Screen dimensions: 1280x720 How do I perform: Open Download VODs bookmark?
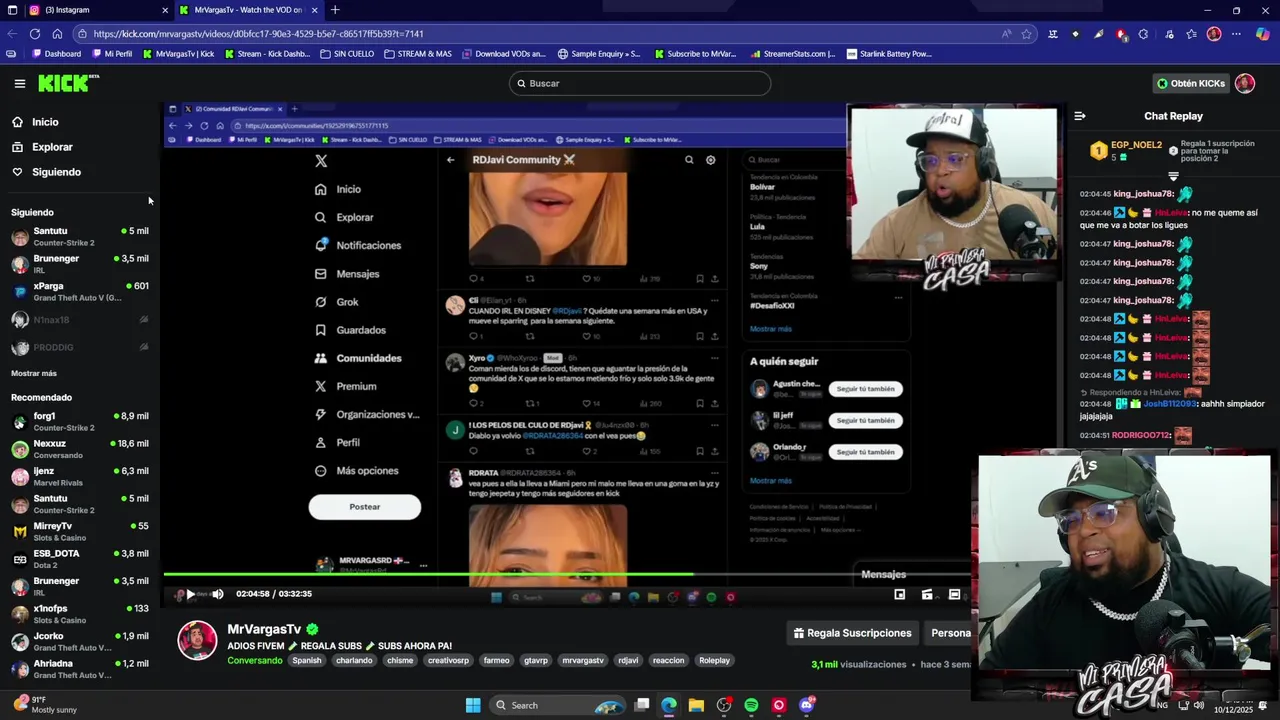[x=504, y=54]
